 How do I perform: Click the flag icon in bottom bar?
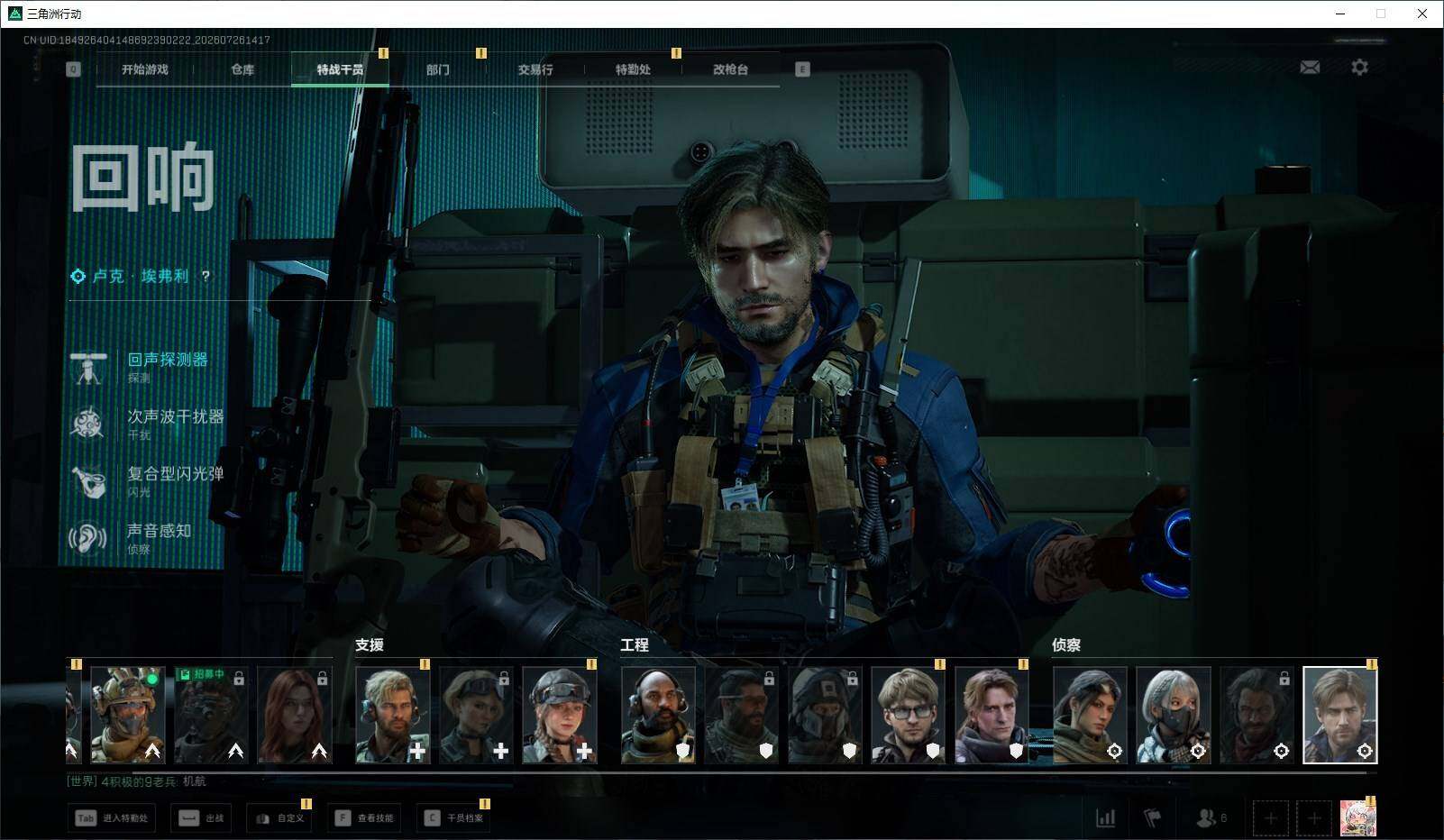click(x=1153, y=817)
